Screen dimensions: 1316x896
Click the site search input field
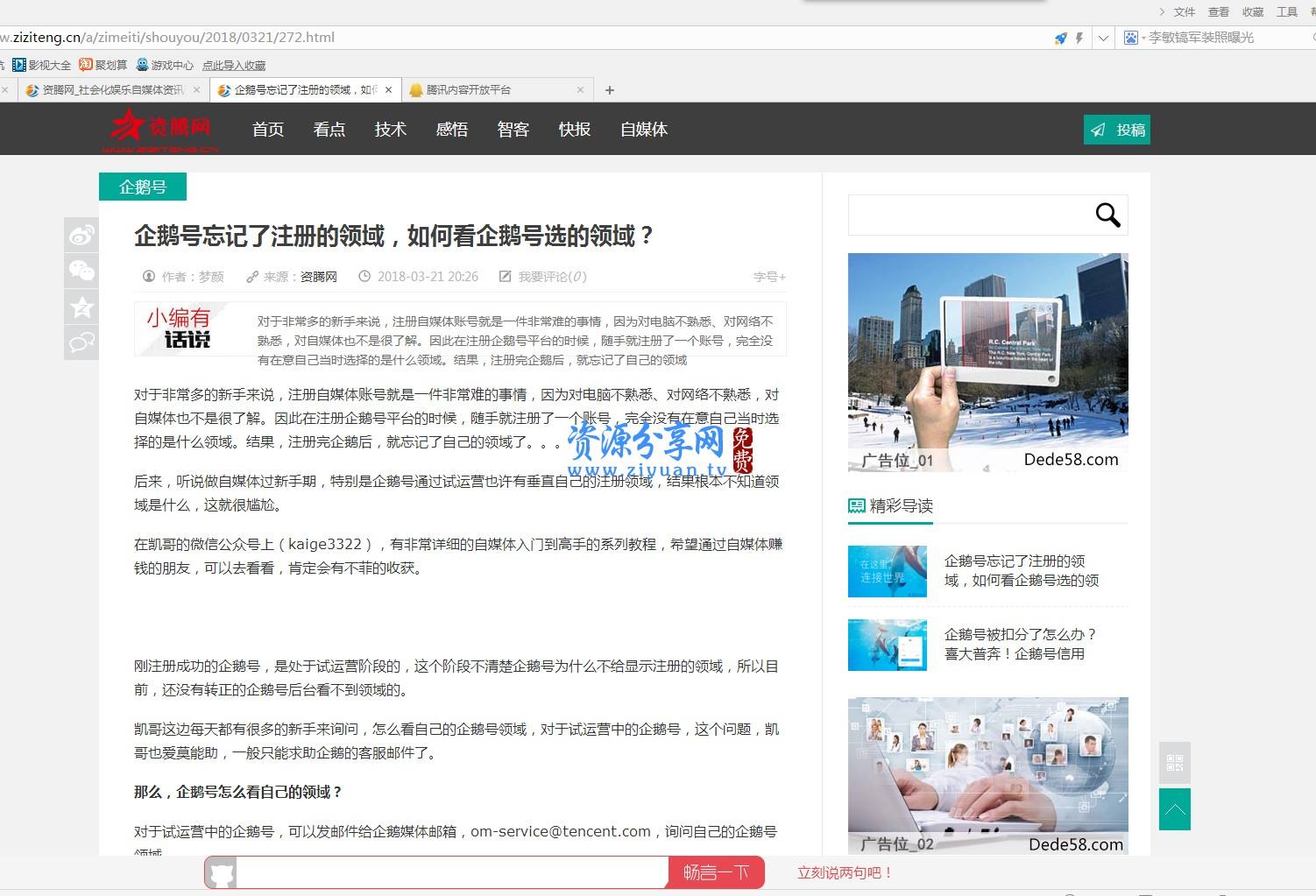coord(968,215)
